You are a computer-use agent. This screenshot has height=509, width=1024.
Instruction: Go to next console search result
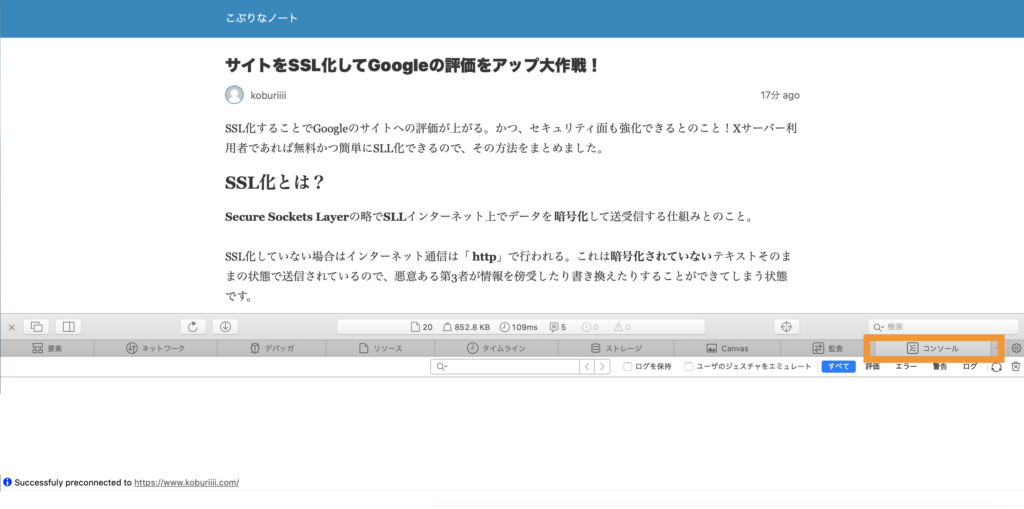[x=602, y=367]
